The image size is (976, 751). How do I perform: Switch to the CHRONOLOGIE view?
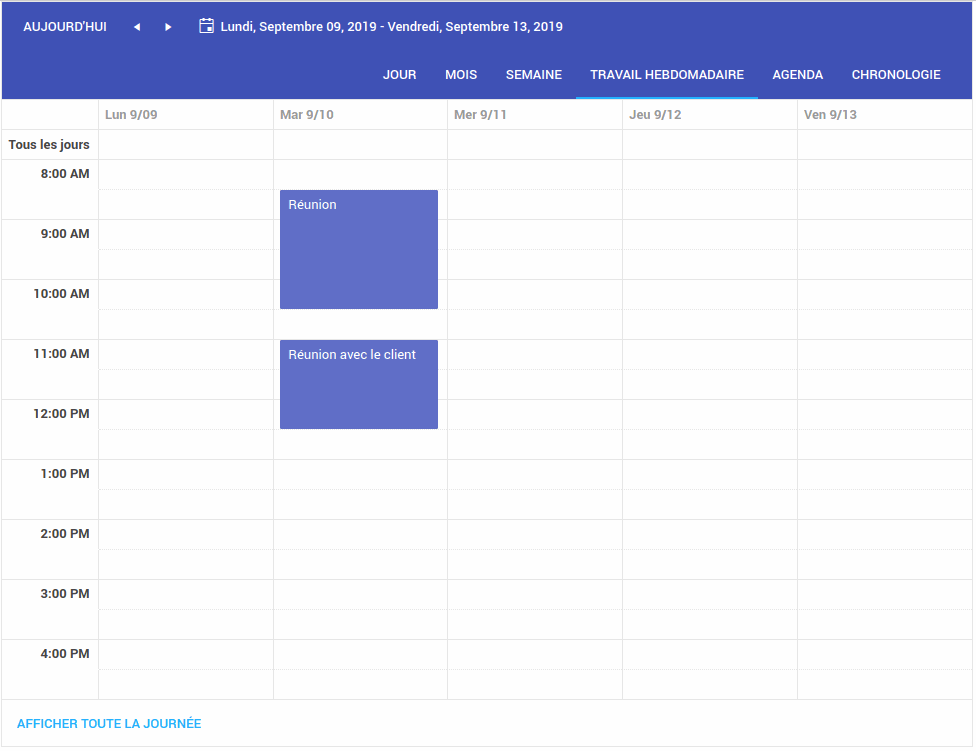[x=896, y=75]
